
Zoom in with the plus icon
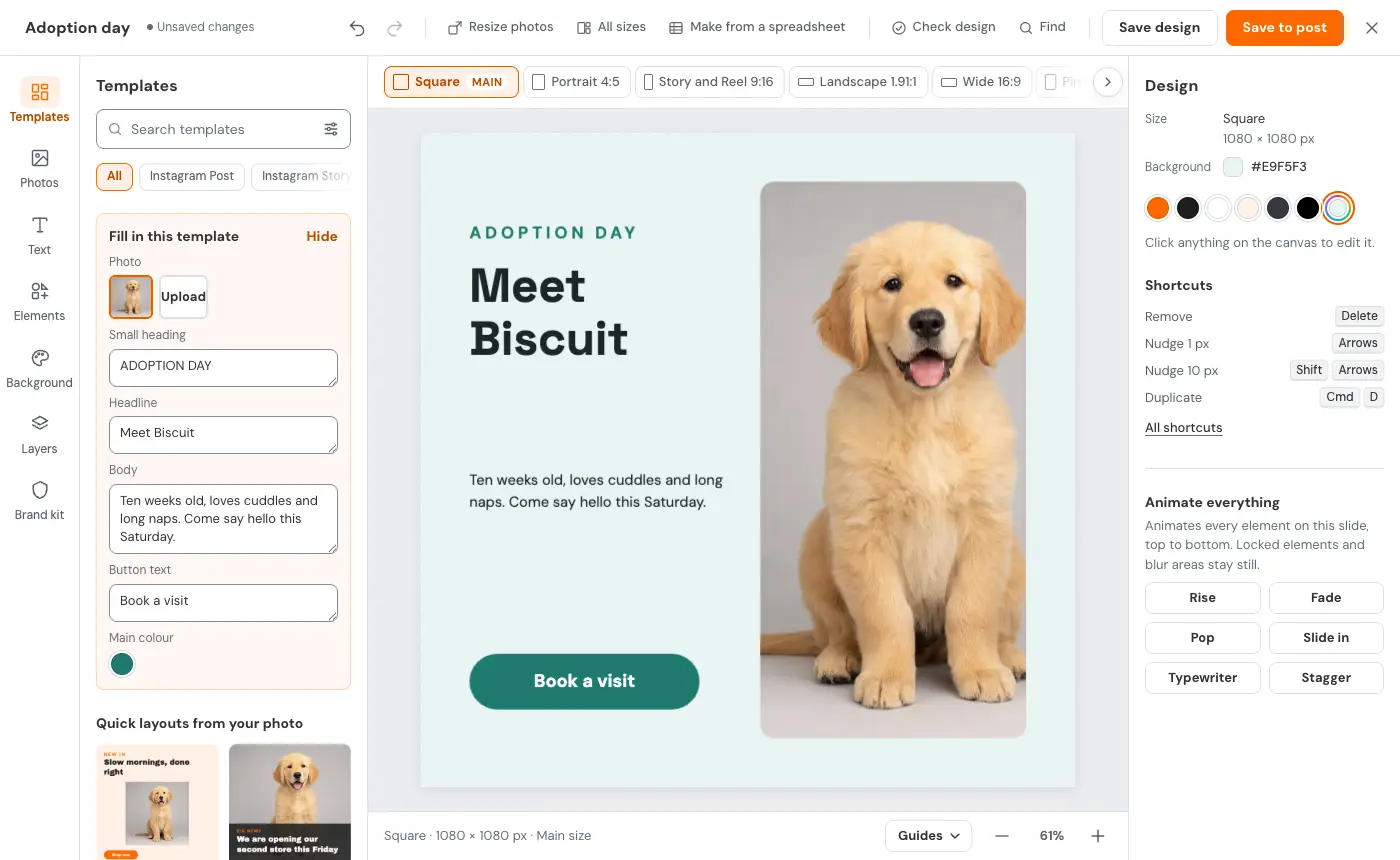(x=1098, y=836)
